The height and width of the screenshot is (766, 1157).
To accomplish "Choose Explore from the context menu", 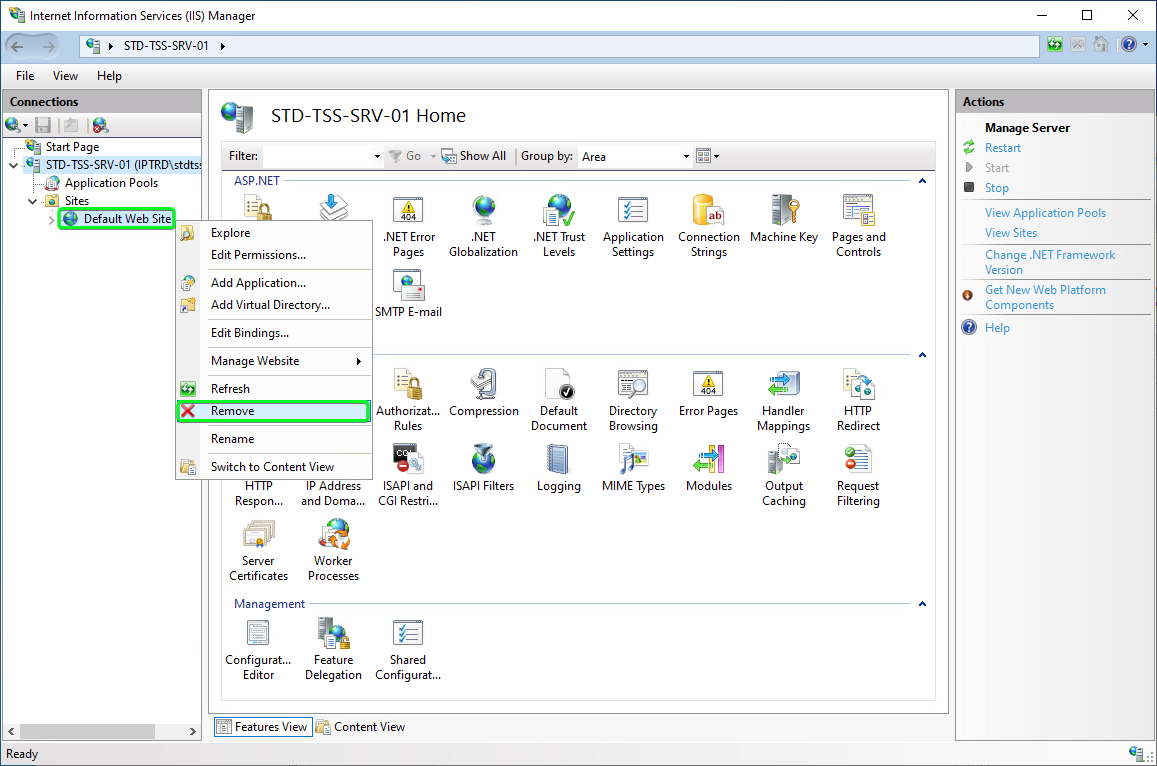I will tap(274, 232).
